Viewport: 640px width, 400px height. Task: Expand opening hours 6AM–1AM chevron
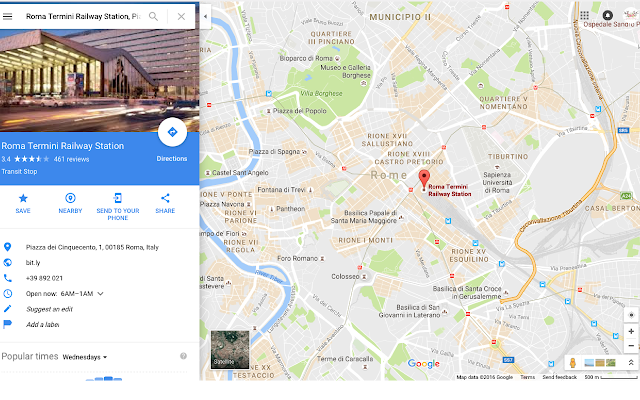click(100, 293)
